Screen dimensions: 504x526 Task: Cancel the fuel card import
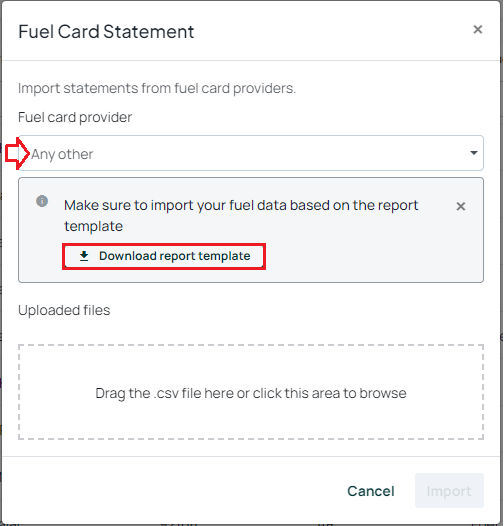[x=371, y=491]
